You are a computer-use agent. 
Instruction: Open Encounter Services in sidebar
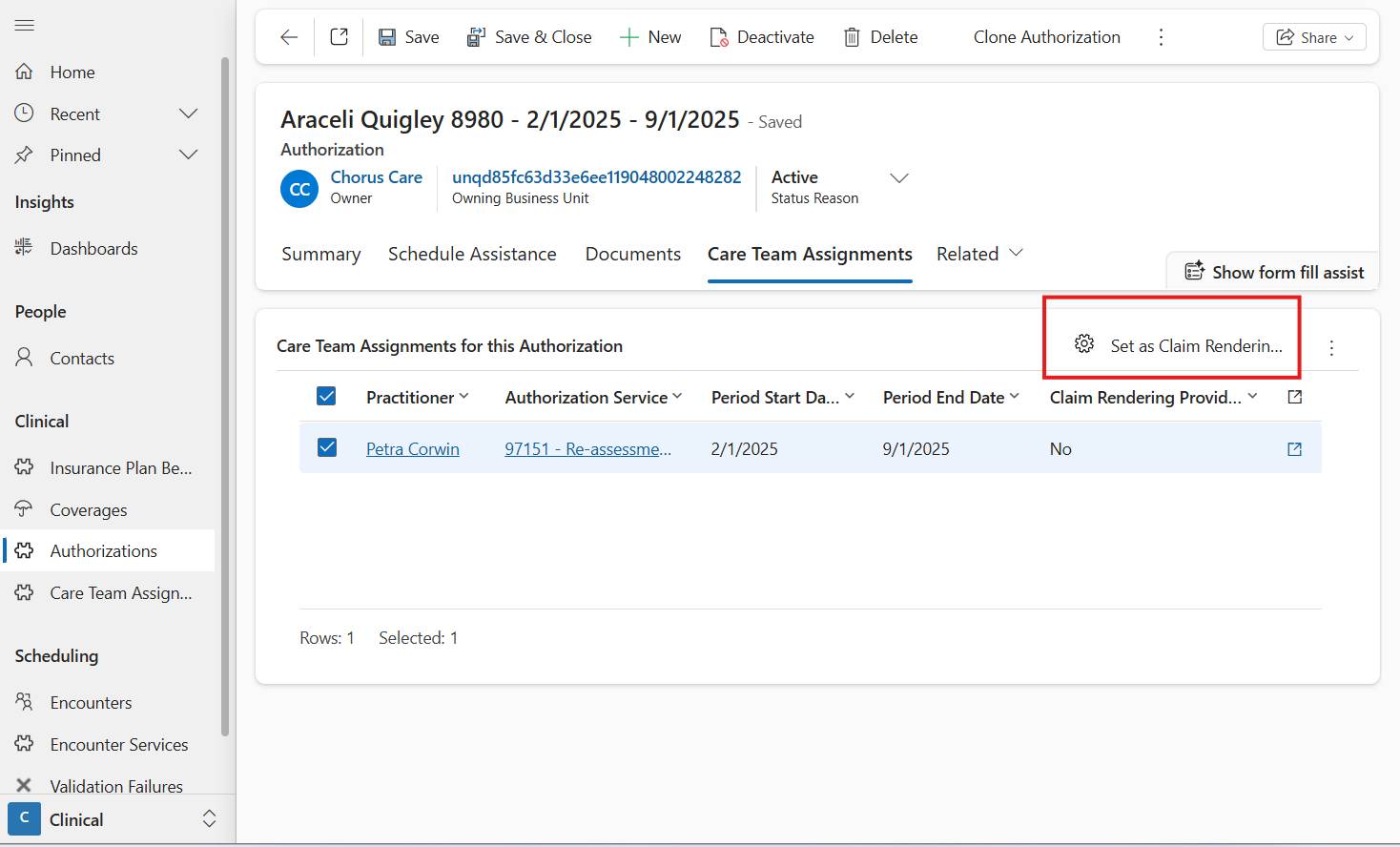pos(109,744)
